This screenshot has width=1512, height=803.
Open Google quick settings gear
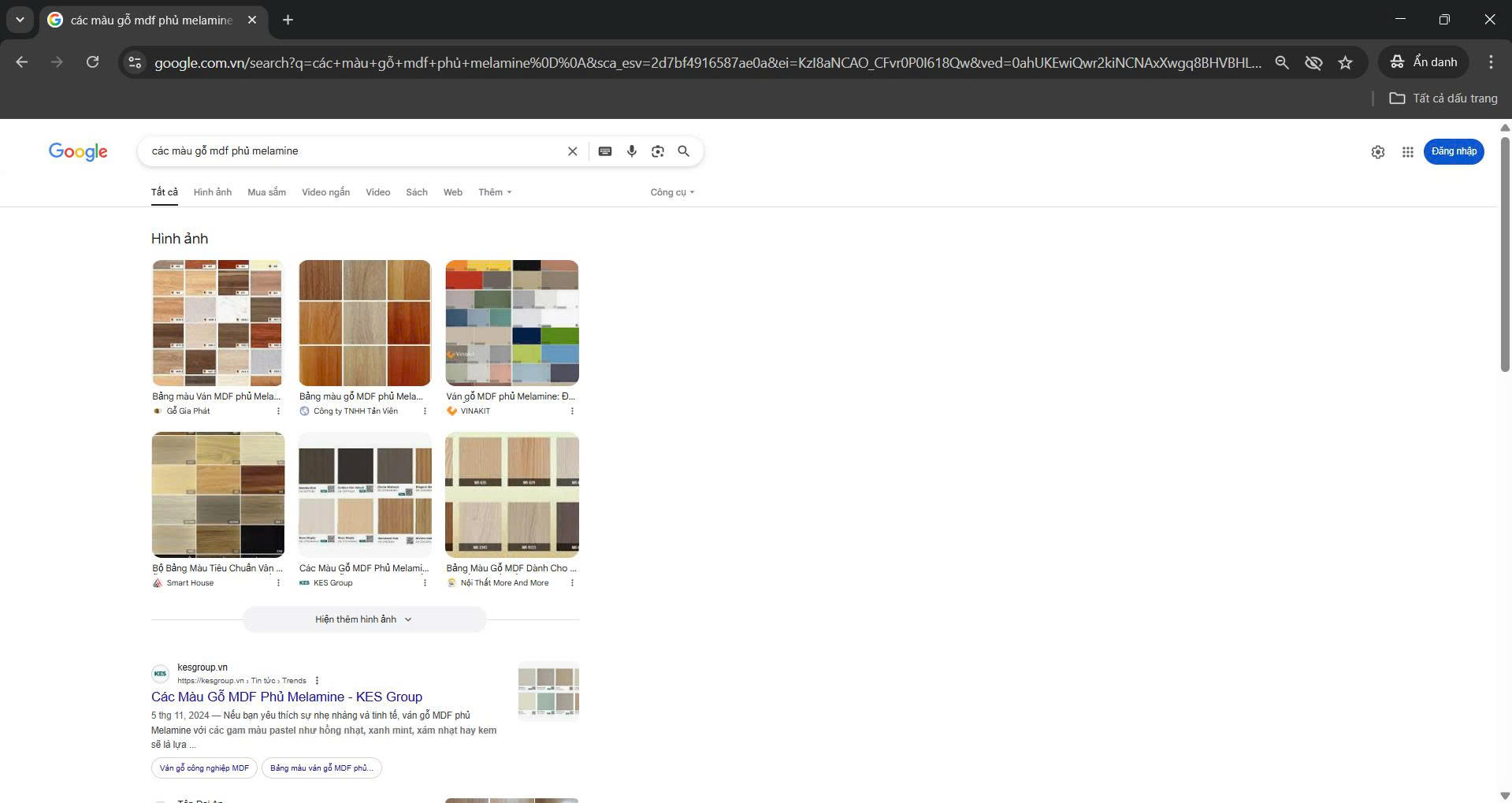(1378, 152)
